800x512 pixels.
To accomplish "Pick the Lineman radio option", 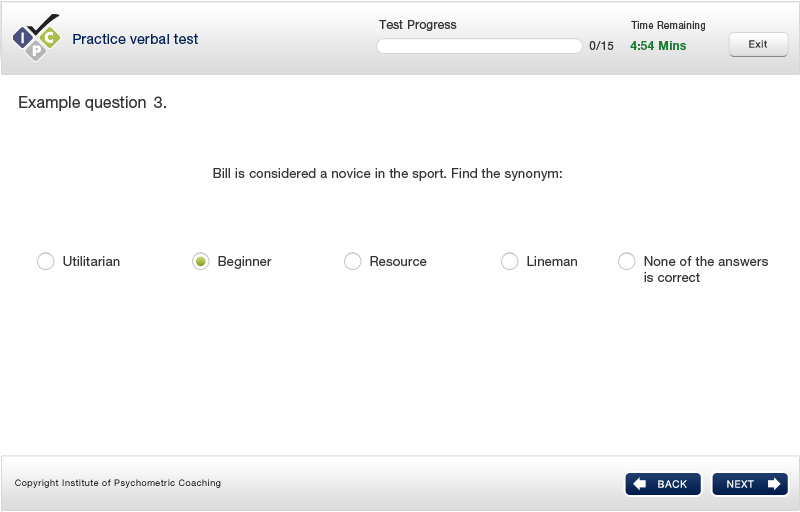I will (x=510, y=261).
